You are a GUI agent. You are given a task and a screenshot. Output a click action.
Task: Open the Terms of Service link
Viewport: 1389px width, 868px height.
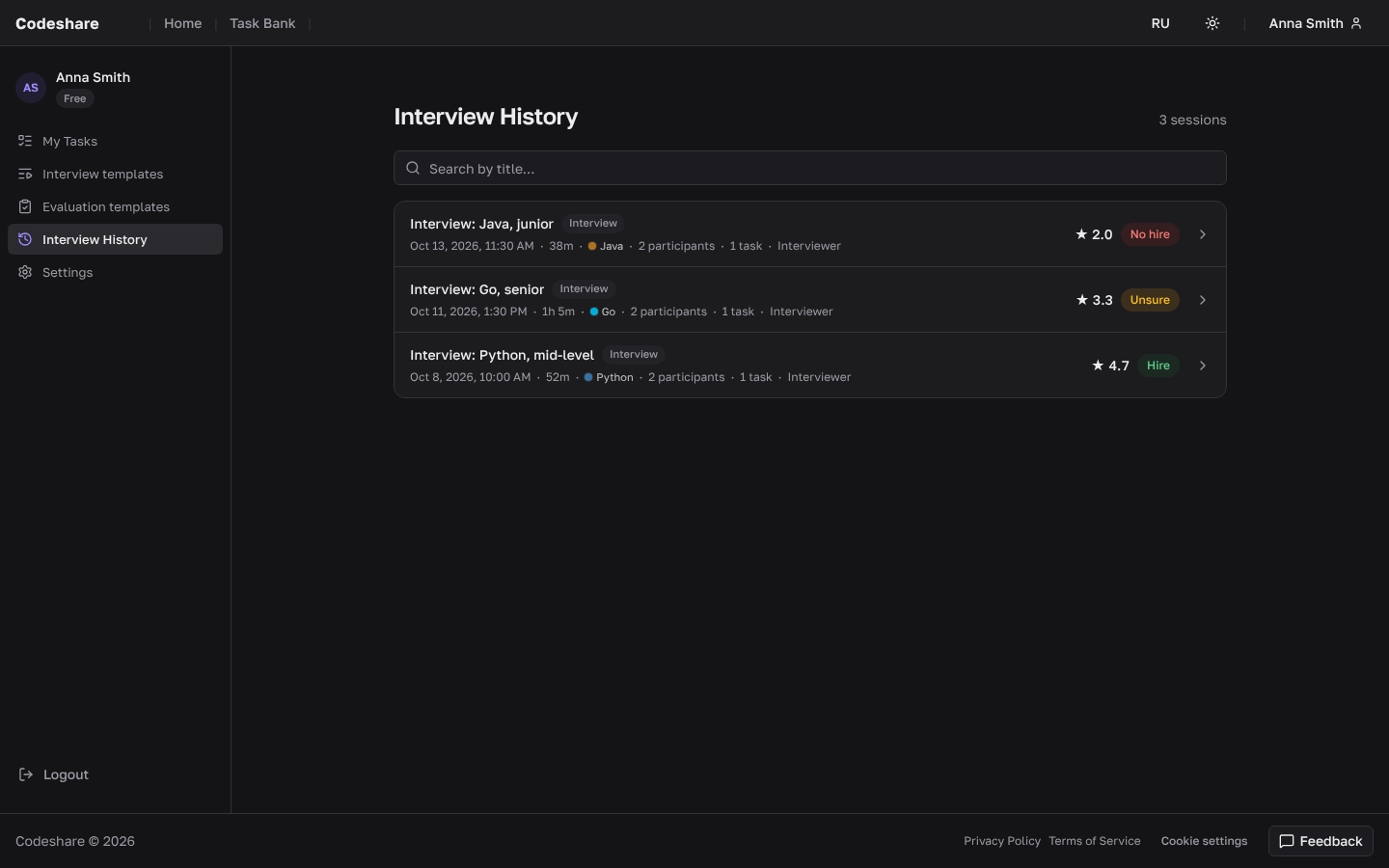[1095, 841]
